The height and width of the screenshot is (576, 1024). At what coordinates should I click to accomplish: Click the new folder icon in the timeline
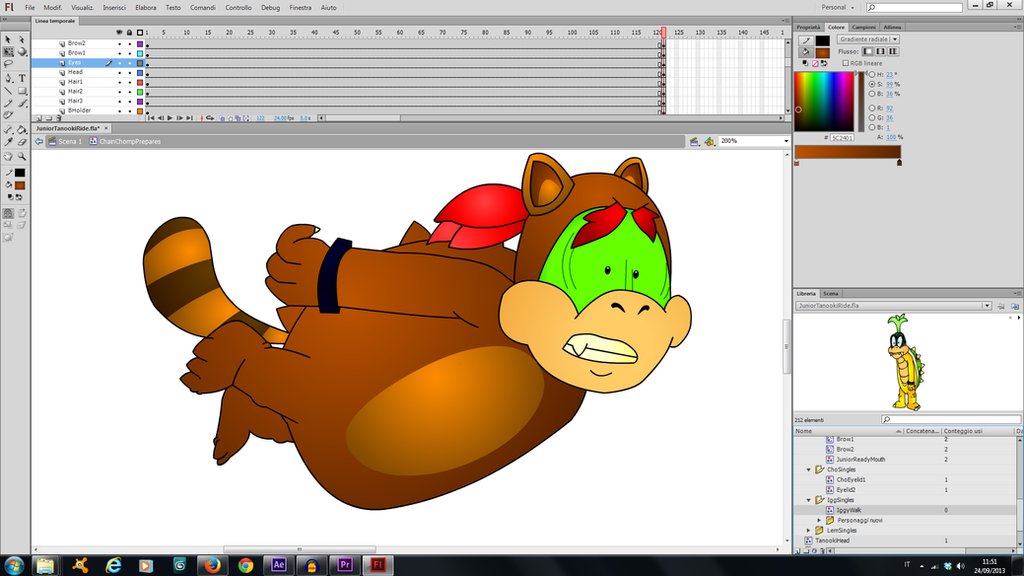(48, 119)
